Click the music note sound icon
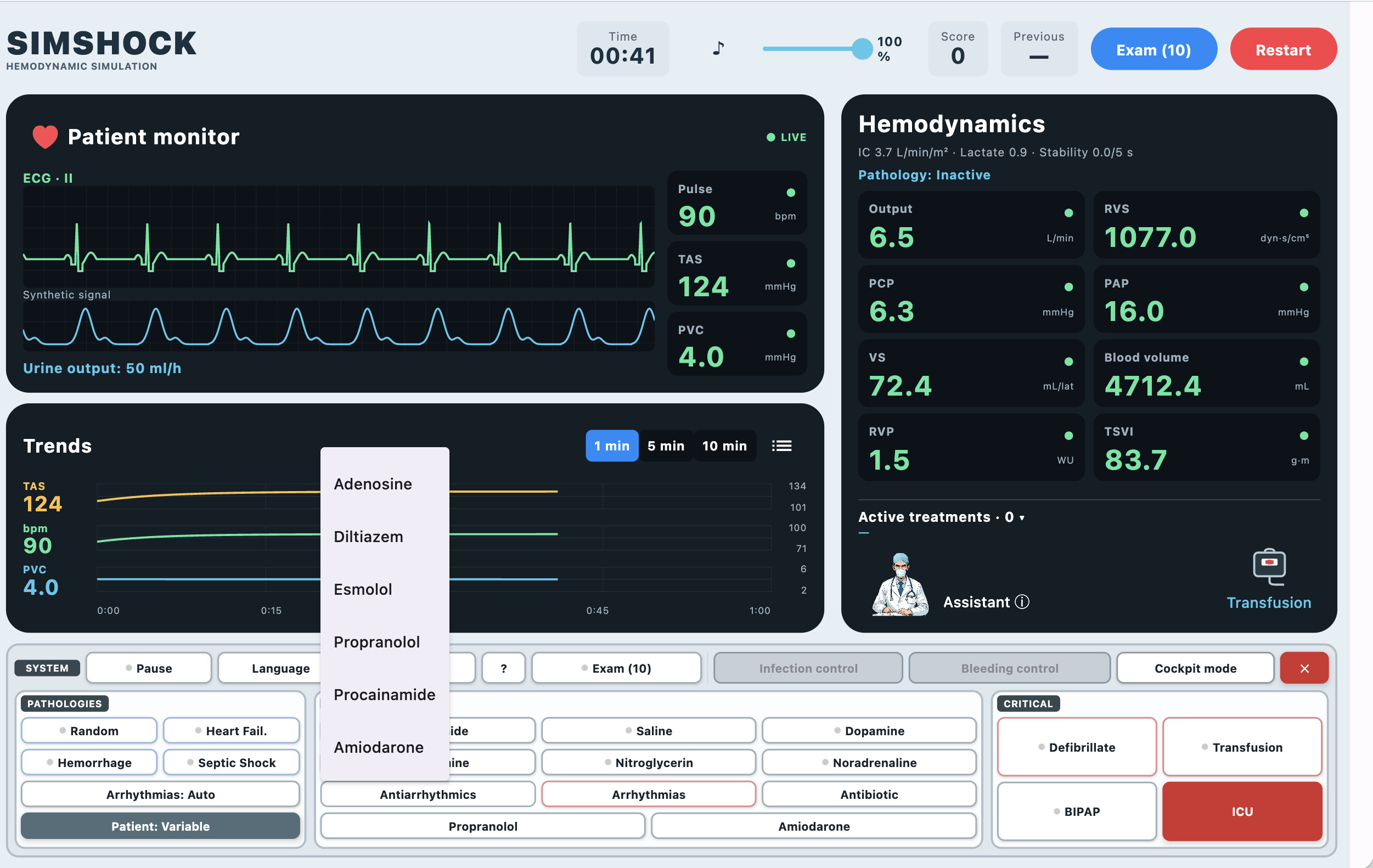This screenshot has height=868, width=1373. point(718,48)
